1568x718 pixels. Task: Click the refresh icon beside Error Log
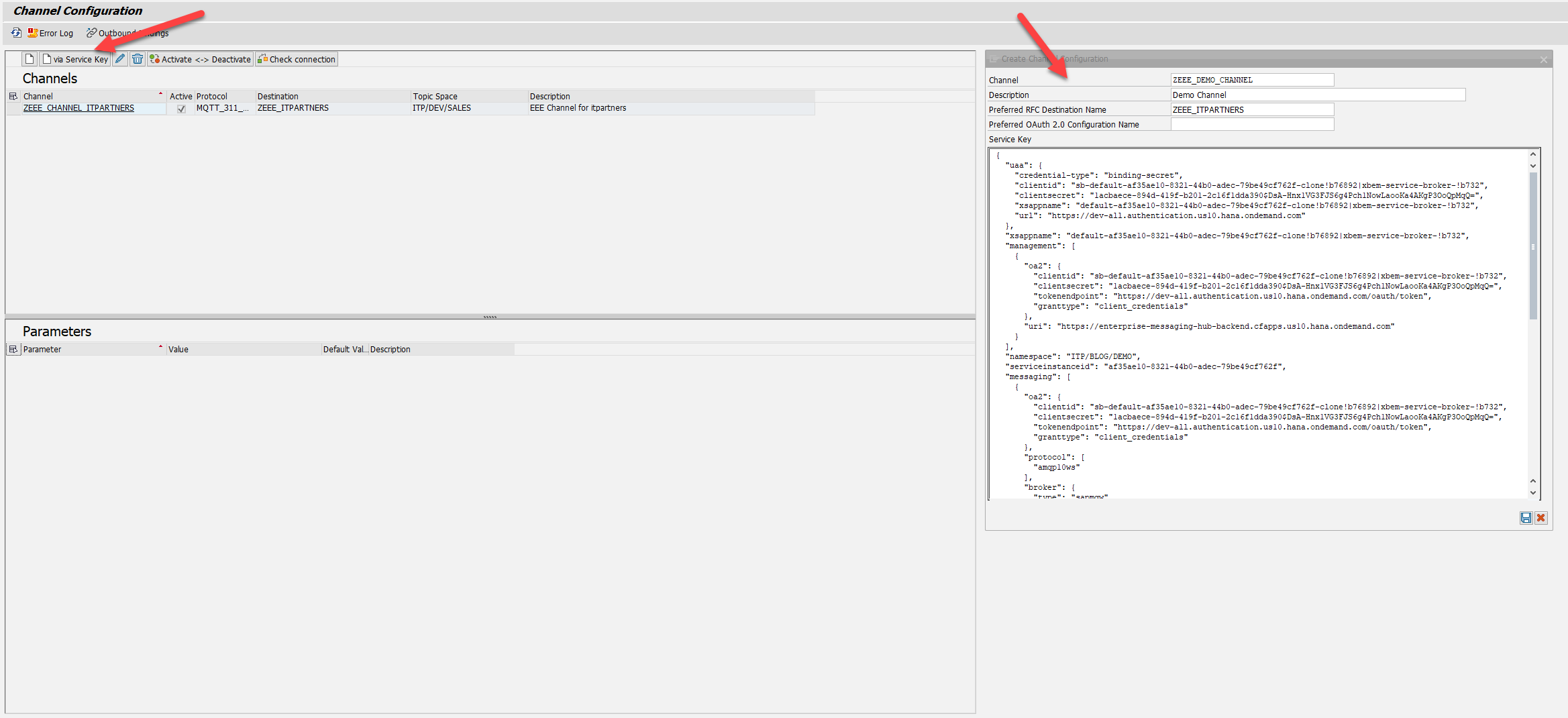(16, 33)
